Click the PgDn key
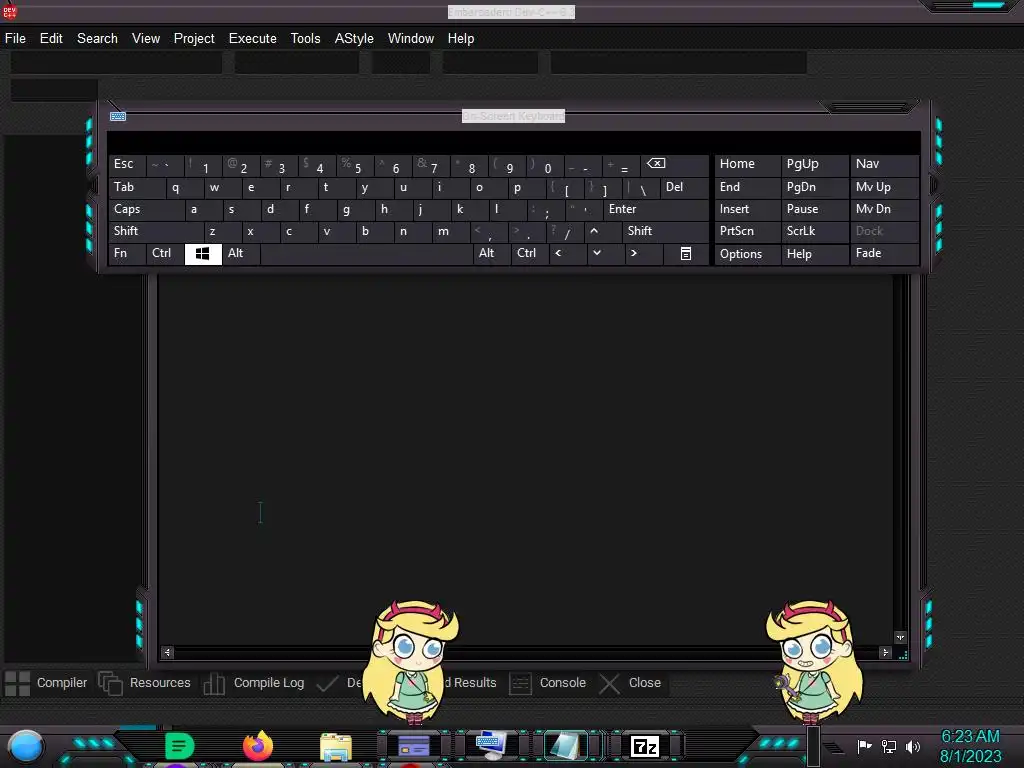 click(x=814, y=187)
